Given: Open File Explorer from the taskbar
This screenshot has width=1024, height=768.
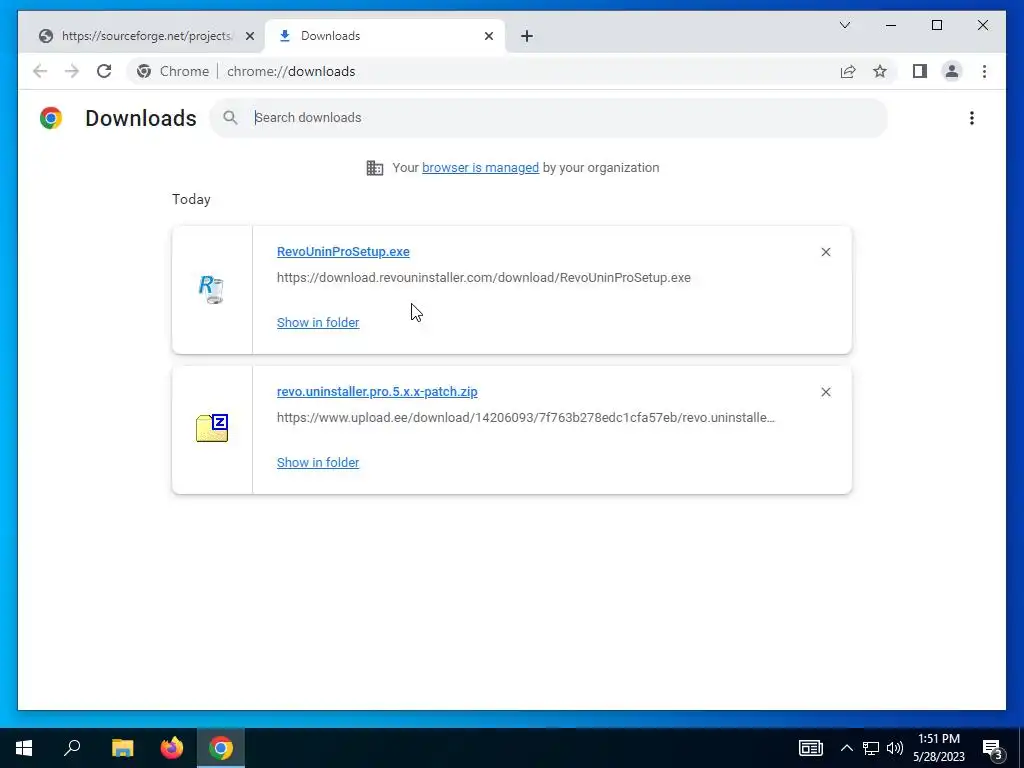Looking at the screenshot, I should [122, 748].
